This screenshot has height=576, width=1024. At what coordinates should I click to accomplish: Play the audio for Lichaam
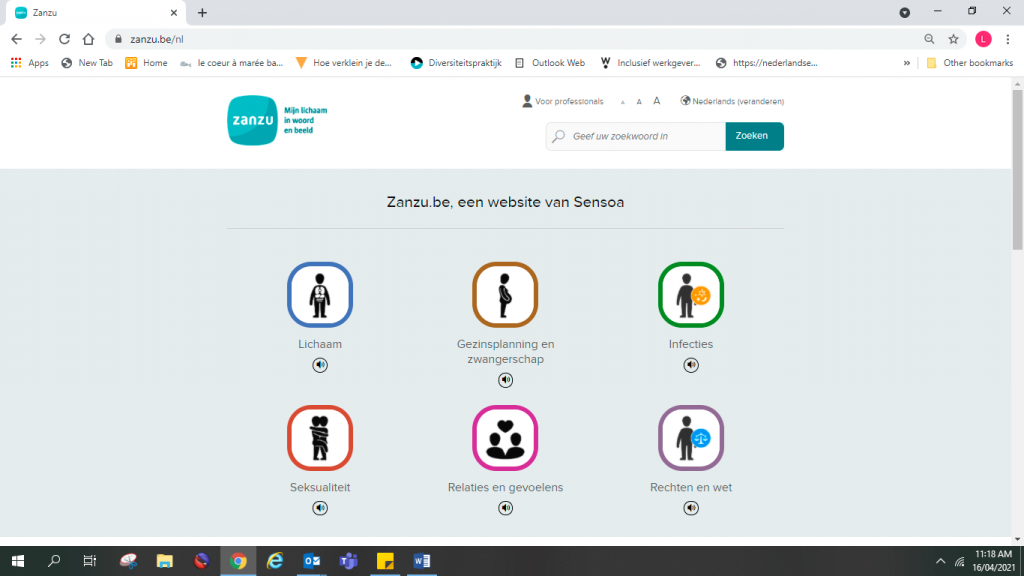[320, 365]
